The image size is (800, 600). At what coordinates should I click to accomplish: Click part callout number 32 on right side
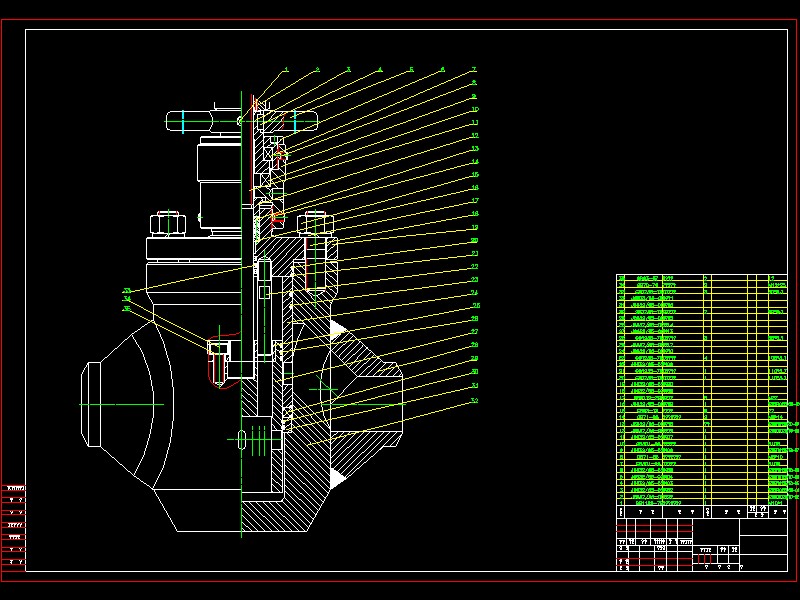click(474, 400)
